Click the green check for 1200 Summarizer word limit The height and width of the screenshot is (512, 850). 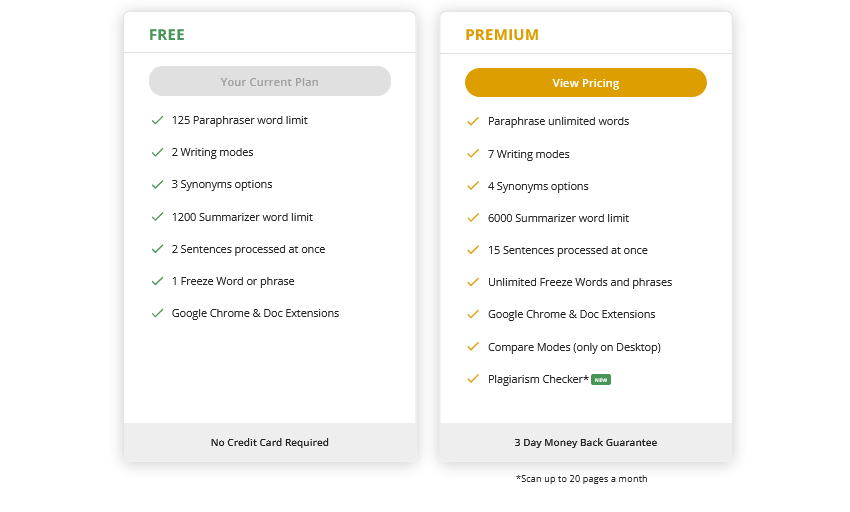tap(157, 217)
